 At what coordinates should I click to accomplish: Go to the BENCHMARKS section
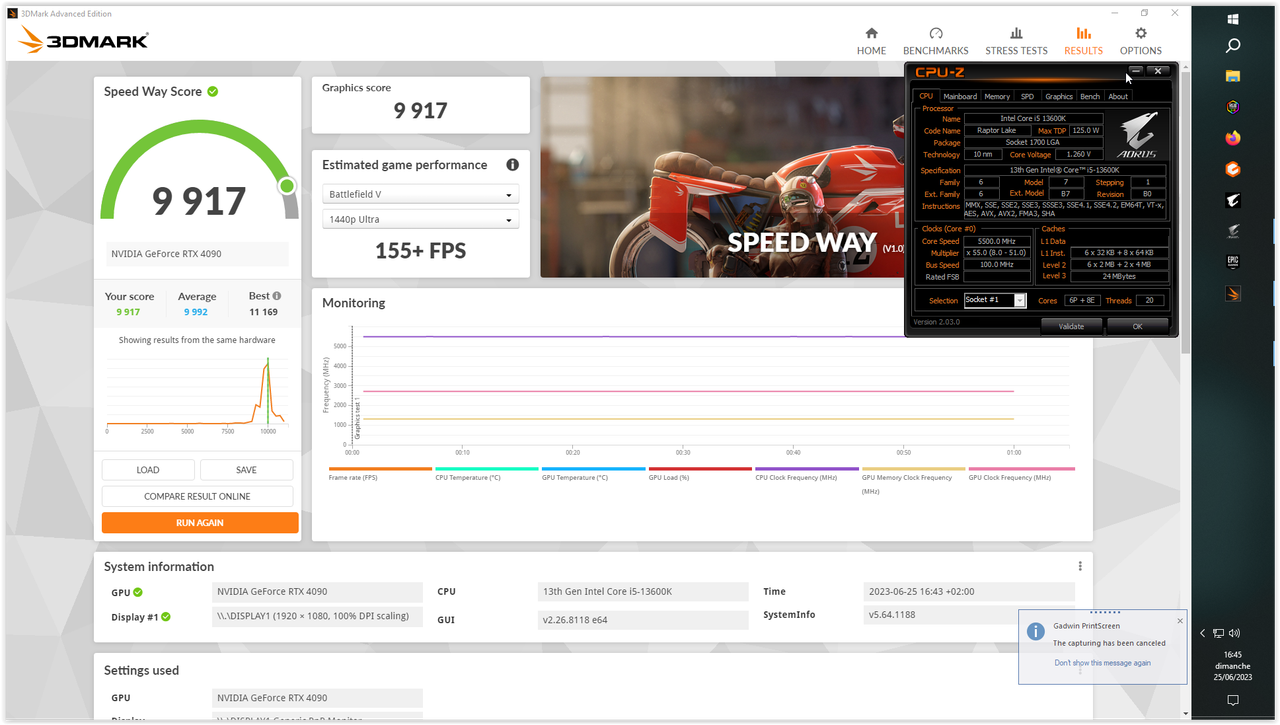point(935,41)
